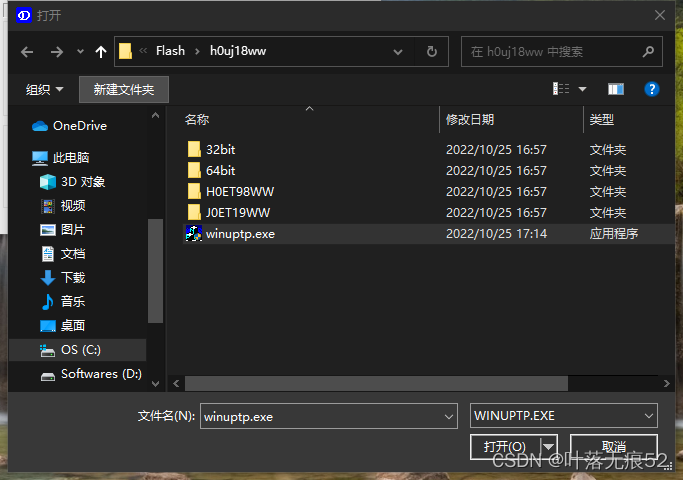This screenshot has height=480, width=683.
Task: Click the address bar folder icon
Action: coord(125,51)
